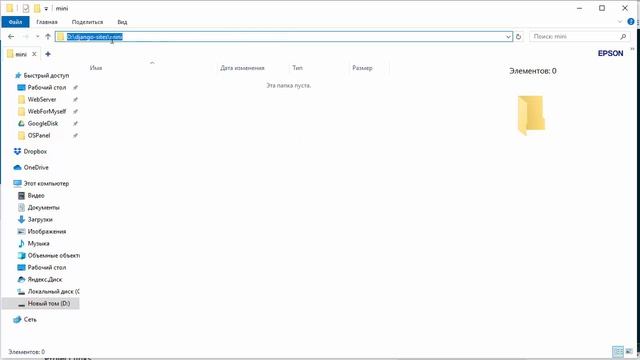The width and height of the screenshot is (640, 360).
Task: Open recent locations dropdown arrow
Action: pyautogui.click(x=38, y=37)
